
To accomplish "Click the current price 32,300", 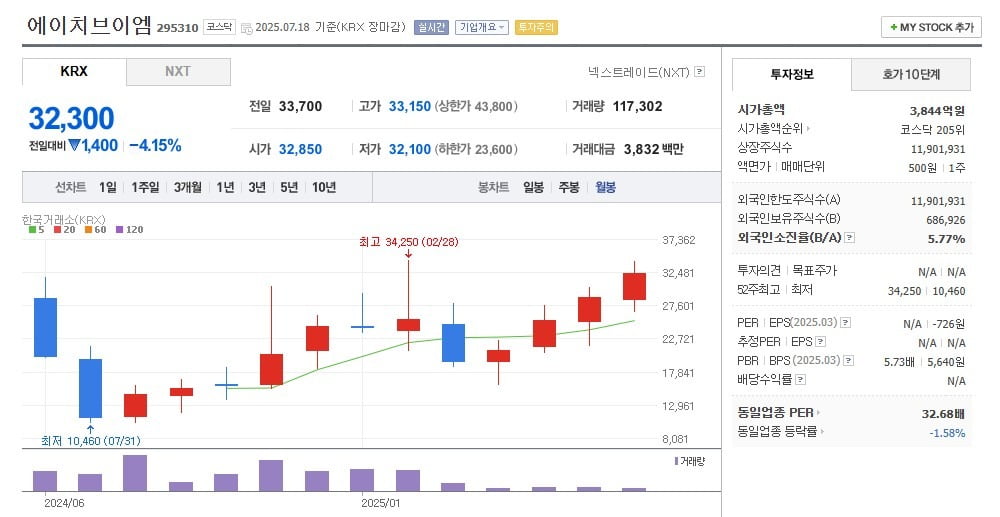I will point(71,119).
